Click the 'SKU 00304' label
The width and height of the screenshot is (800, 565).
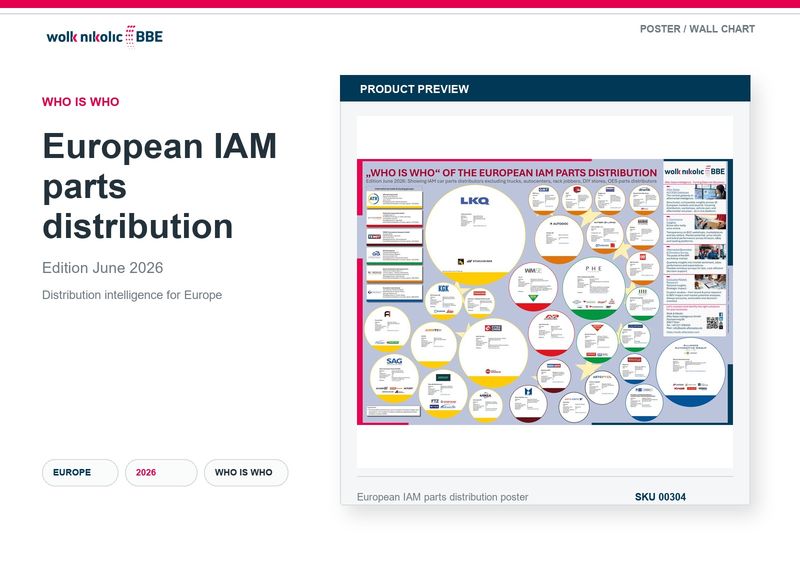pos(660,497)
